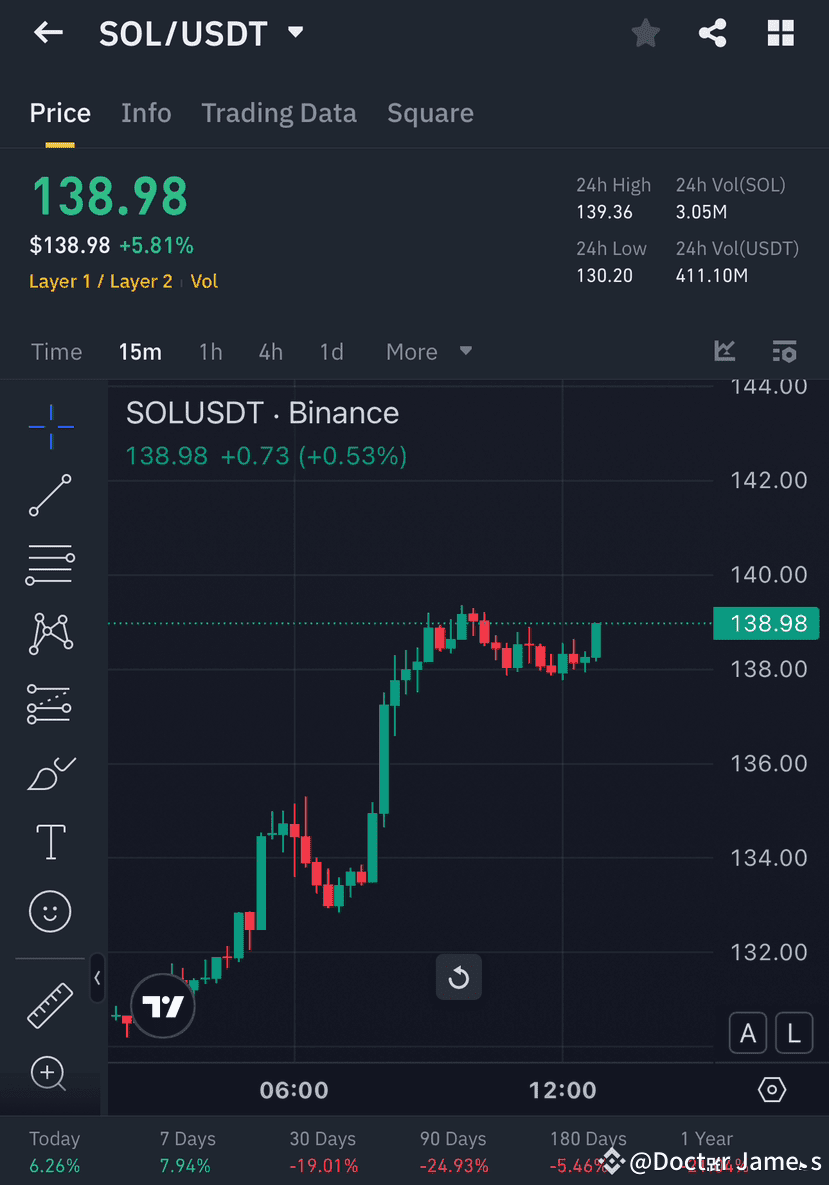
Task: Share the SOL/USDT chart
Action: pyautogui.click(x=712, y=33)
